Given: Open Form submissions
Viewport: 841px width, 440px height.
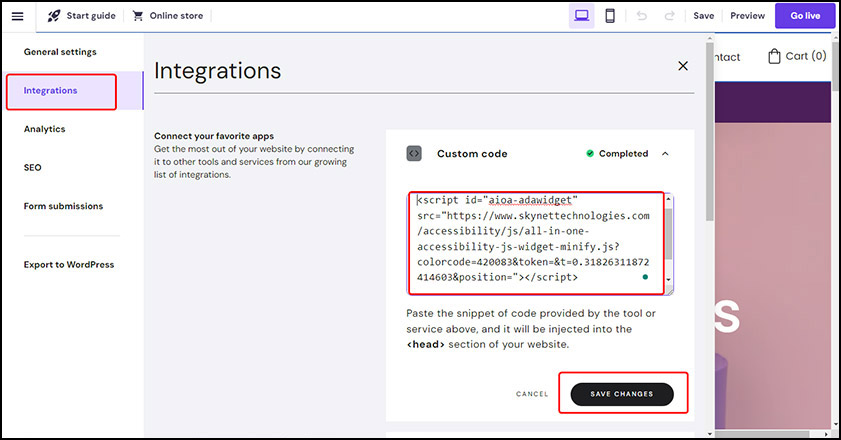Looking at the screenshot, I should click(x=63, y=206).
